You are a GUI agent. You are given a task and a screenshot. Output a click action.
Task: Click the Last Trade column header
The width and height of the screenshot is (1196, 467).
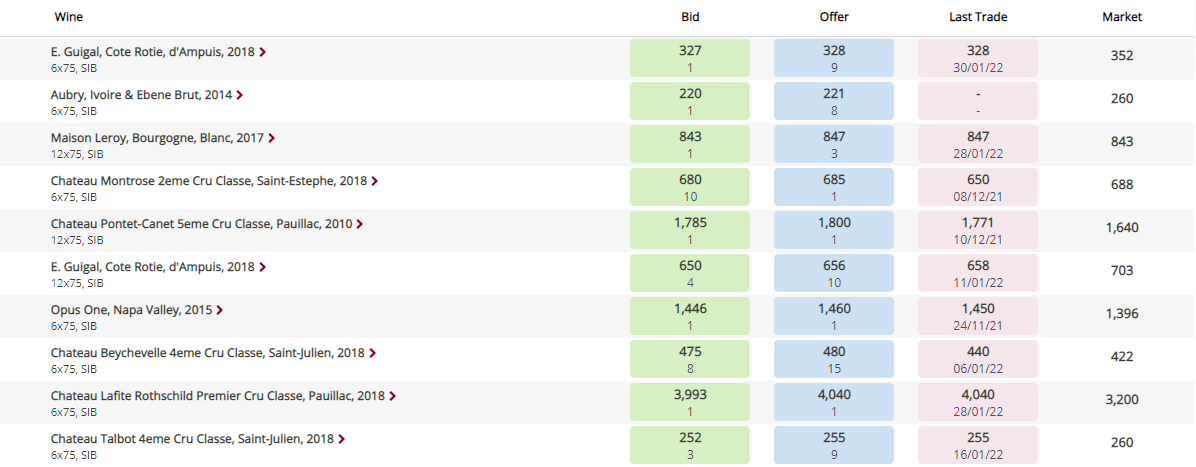[978, 17]
